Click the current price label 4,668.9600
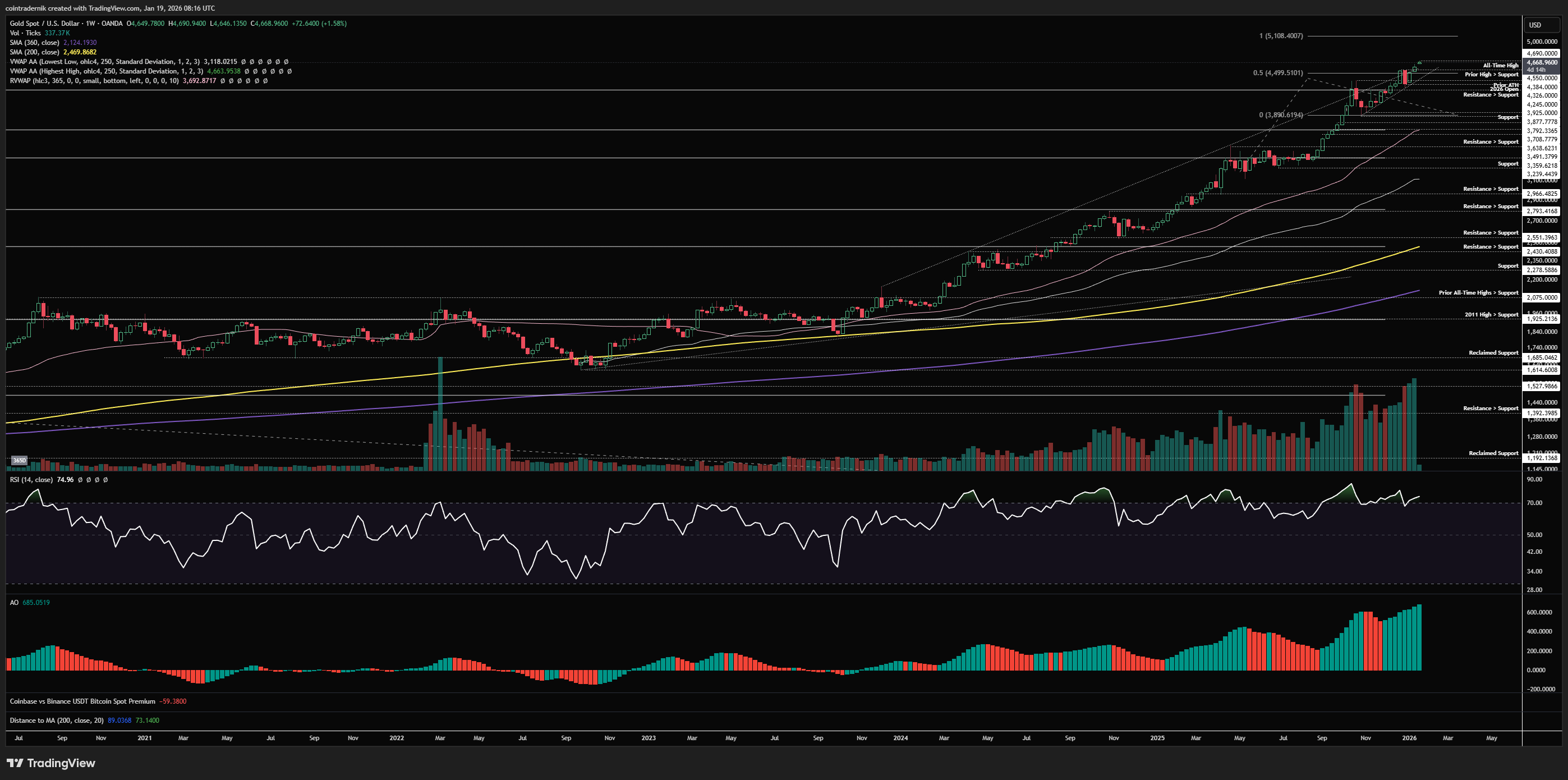The width and height of the screenshot is (1568, 780). point(1542,62)
